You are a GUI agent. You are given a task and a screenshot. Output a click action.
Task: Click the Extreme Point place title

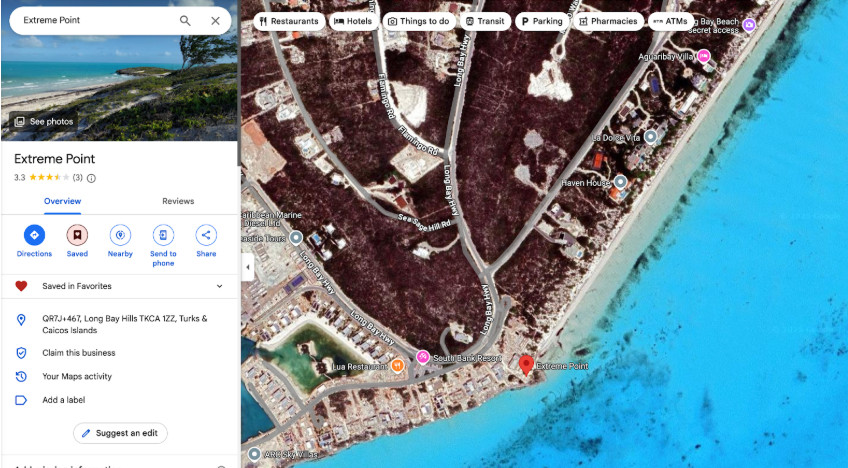coord(55,159)
